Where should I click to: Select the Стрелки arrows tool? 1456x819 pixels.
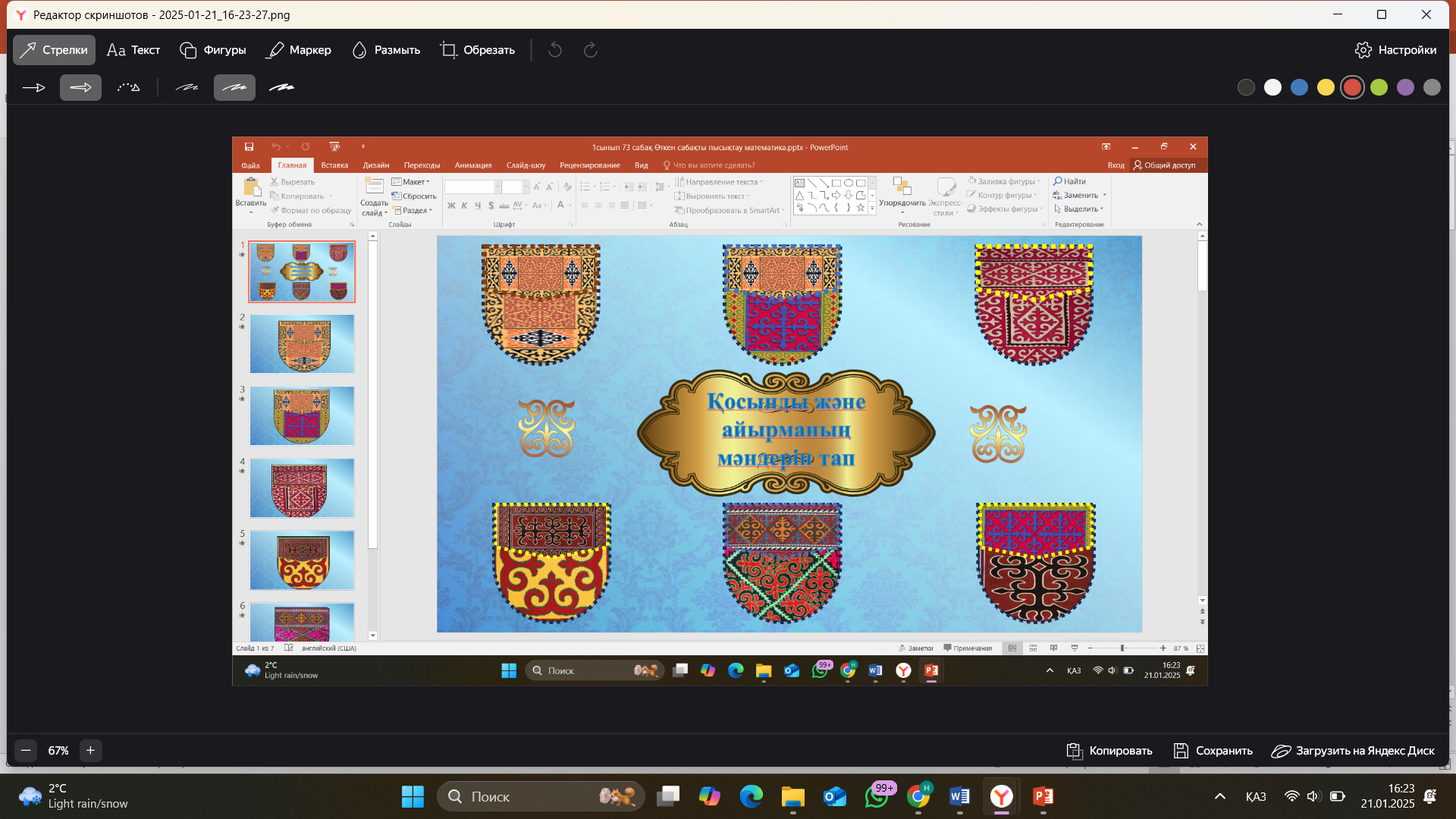point(54,50)
